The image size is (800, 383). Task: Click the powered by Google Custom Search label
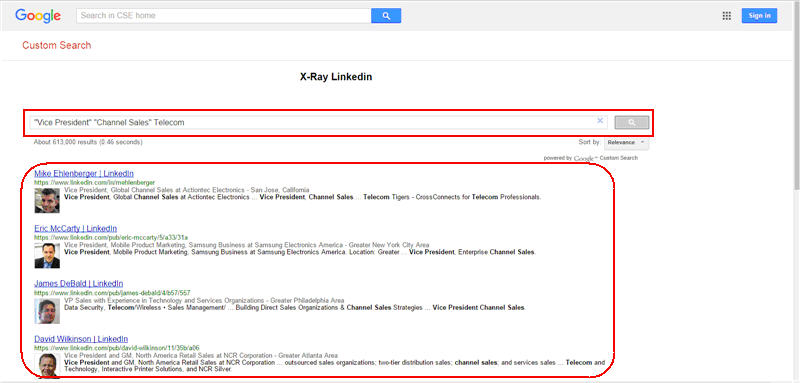(590, 158)
